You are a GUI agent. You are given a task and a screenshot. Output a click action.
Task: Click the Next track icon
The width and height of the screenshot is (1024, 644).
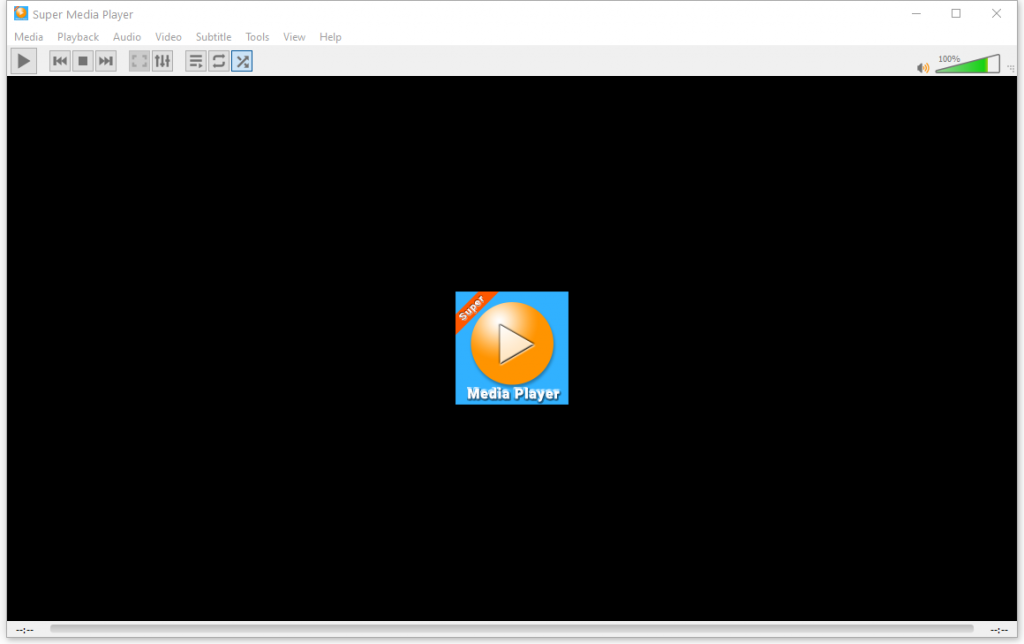[x=105, y=60]
